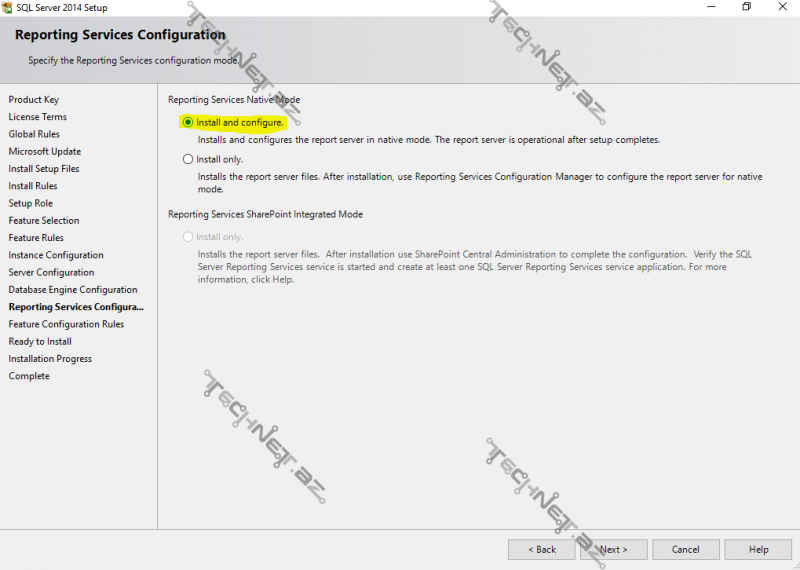This screenshot has height=570, width=800.
Task: Select the Feature Configuration Rules step
Action: pyautogui.click(x=66, y=324)
